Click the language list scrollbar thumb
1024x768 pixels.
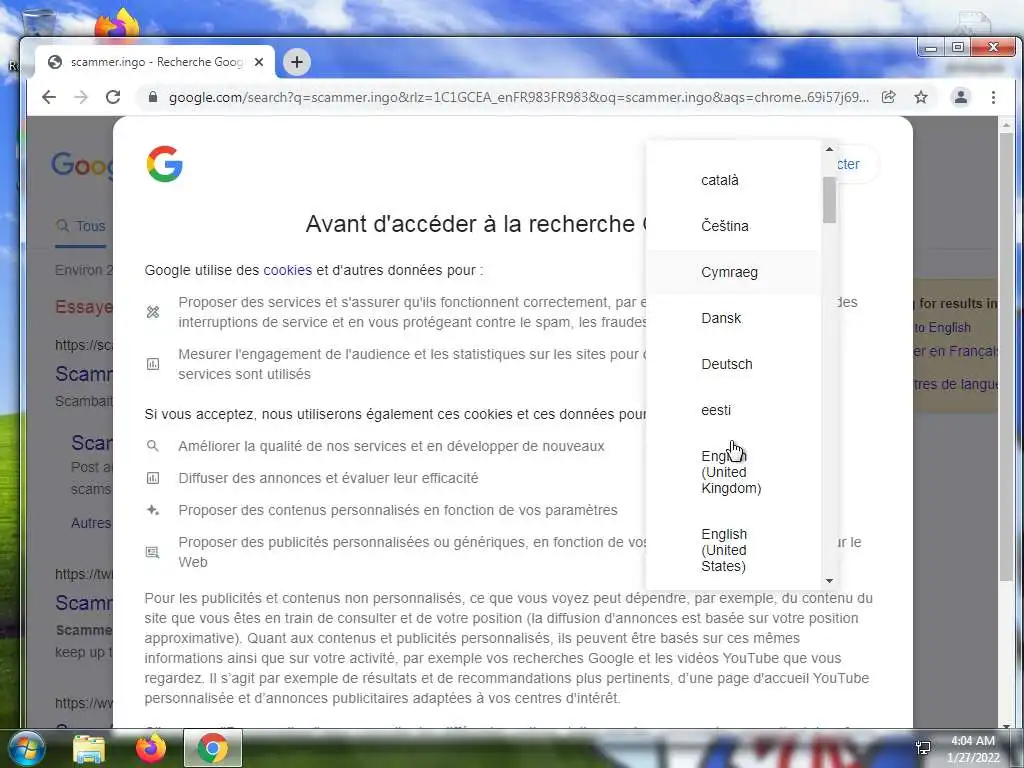pyautogui.click(x=829, y=200)
